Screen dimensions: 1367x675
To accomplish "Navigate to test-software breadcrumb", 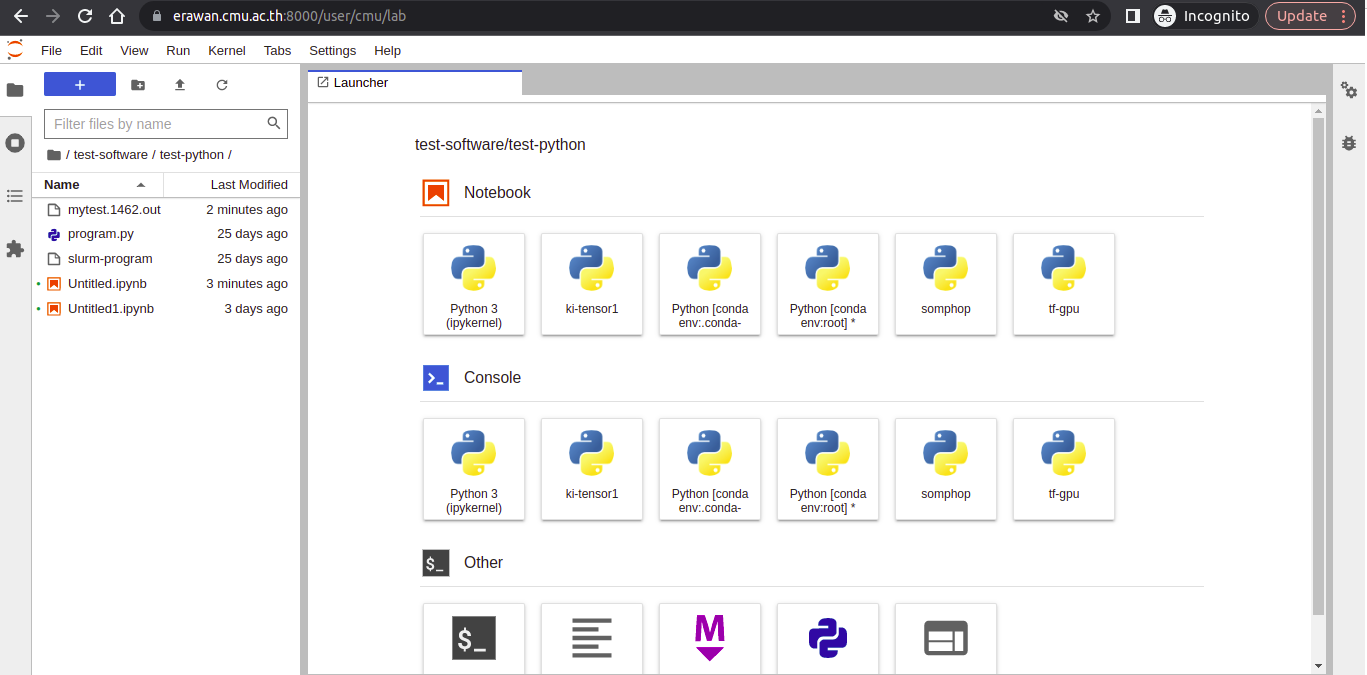I will click(x=110, y=155).
